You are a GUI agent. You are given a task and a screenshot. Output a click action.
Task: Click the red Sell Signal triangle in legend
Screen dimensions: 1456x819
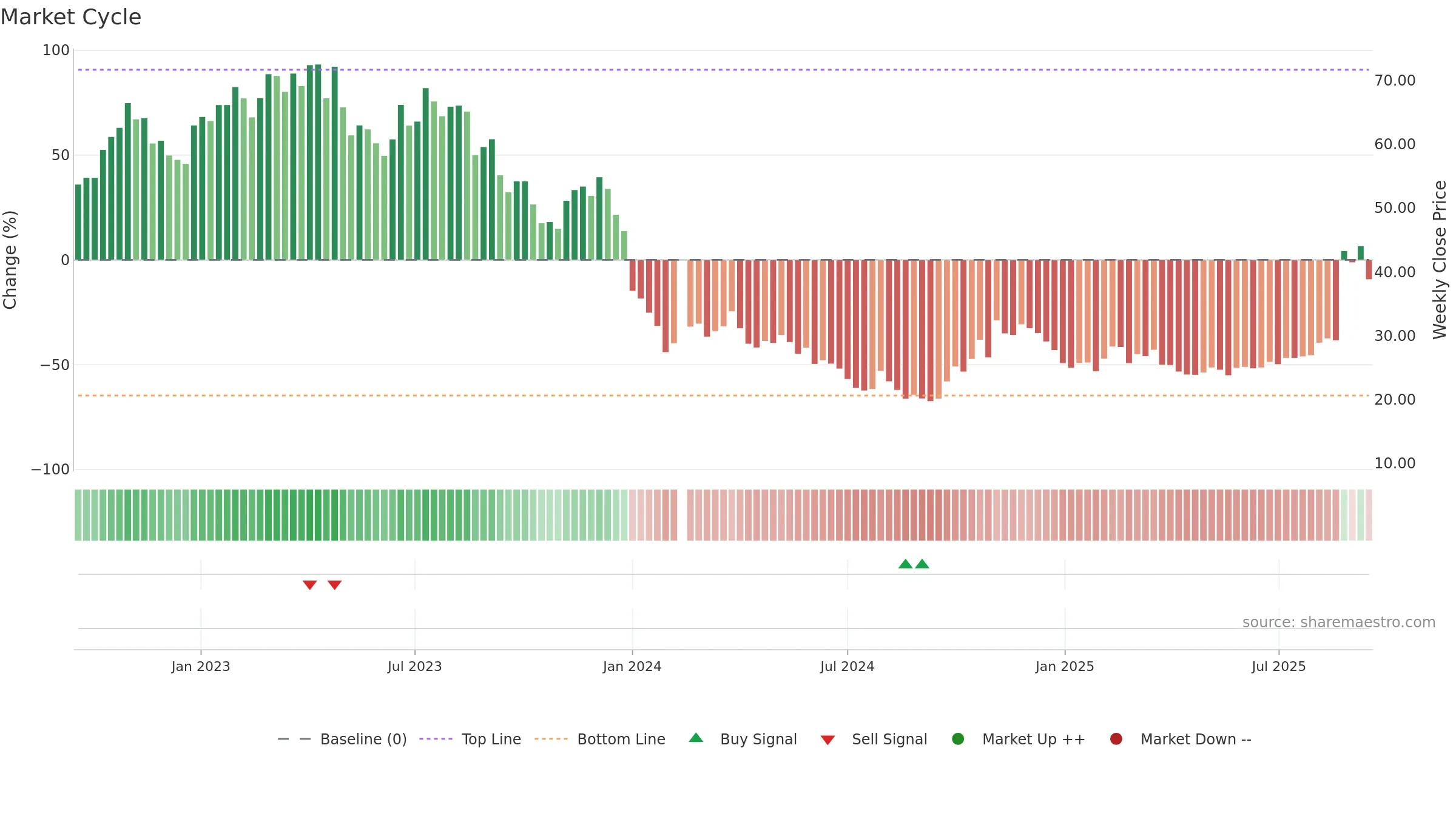point(827,740)
